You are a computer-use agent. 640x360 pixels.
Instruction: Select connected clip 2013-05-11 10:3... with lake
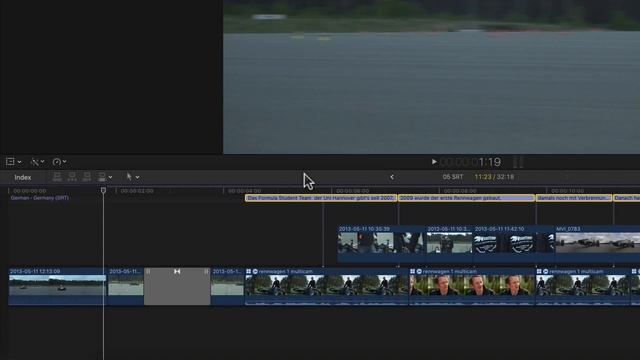click(449, 244)
